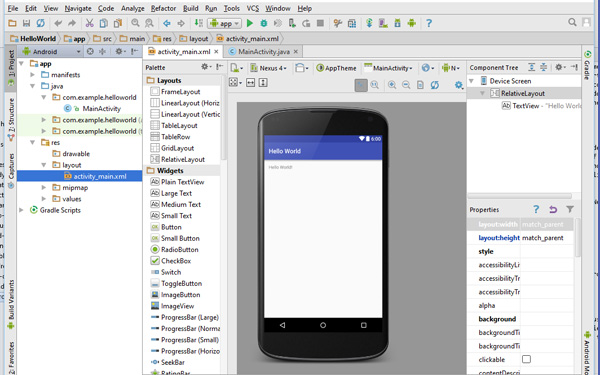
Task: Open the Structure side tool window
Action: pyautogui.click(x=11, y=119)
